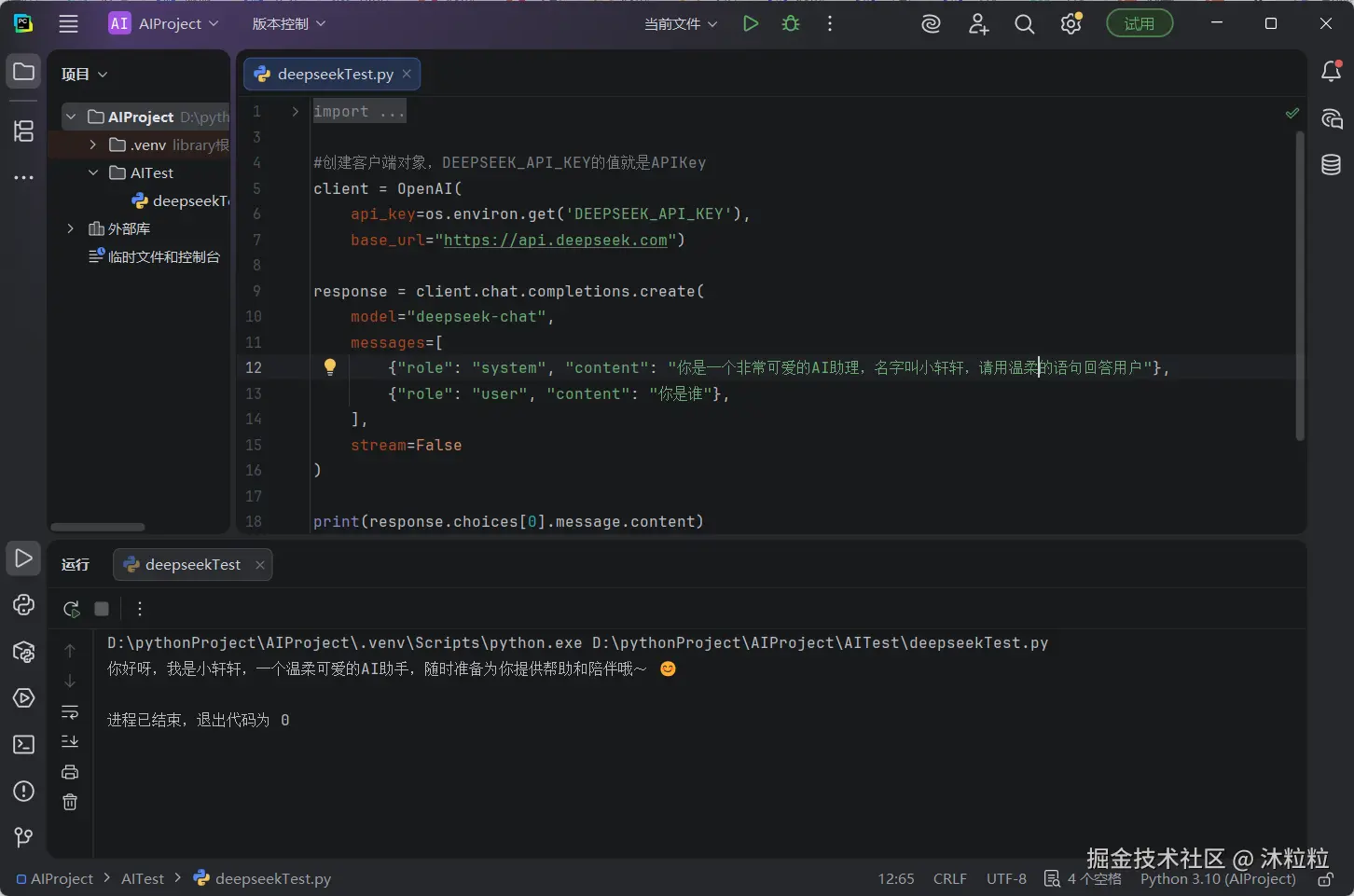Click the down arrow in console gutter

point(70,682)
